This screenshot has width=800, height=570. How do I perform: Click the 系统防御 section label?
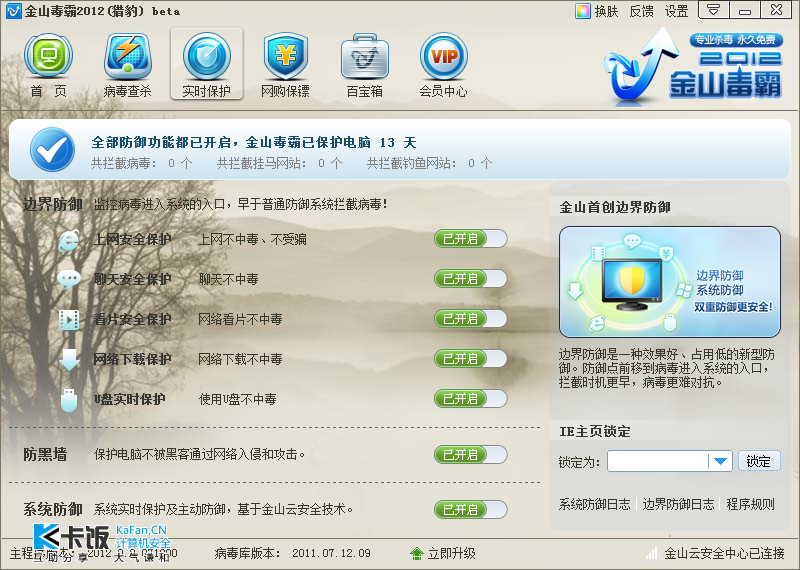click(53, 509)
